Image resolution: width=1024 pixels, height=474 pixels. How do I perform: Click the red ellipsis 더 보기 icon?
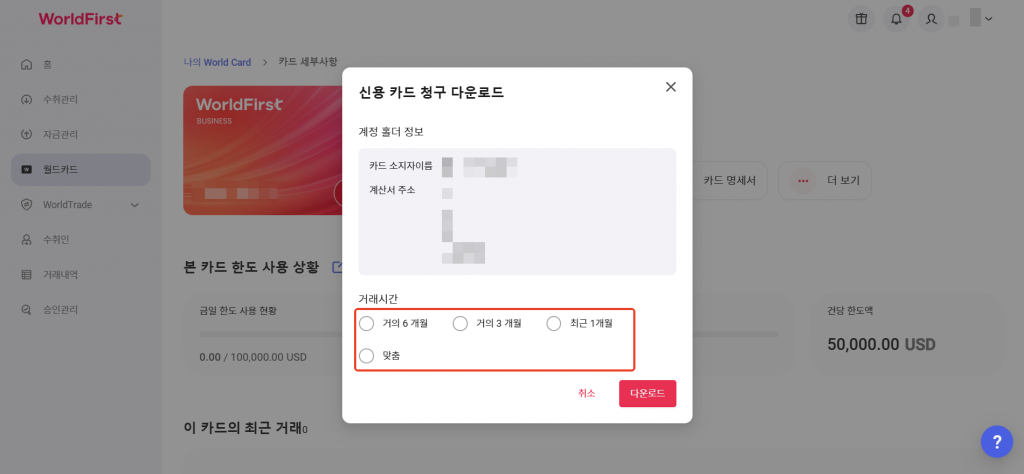click(803, 181)
